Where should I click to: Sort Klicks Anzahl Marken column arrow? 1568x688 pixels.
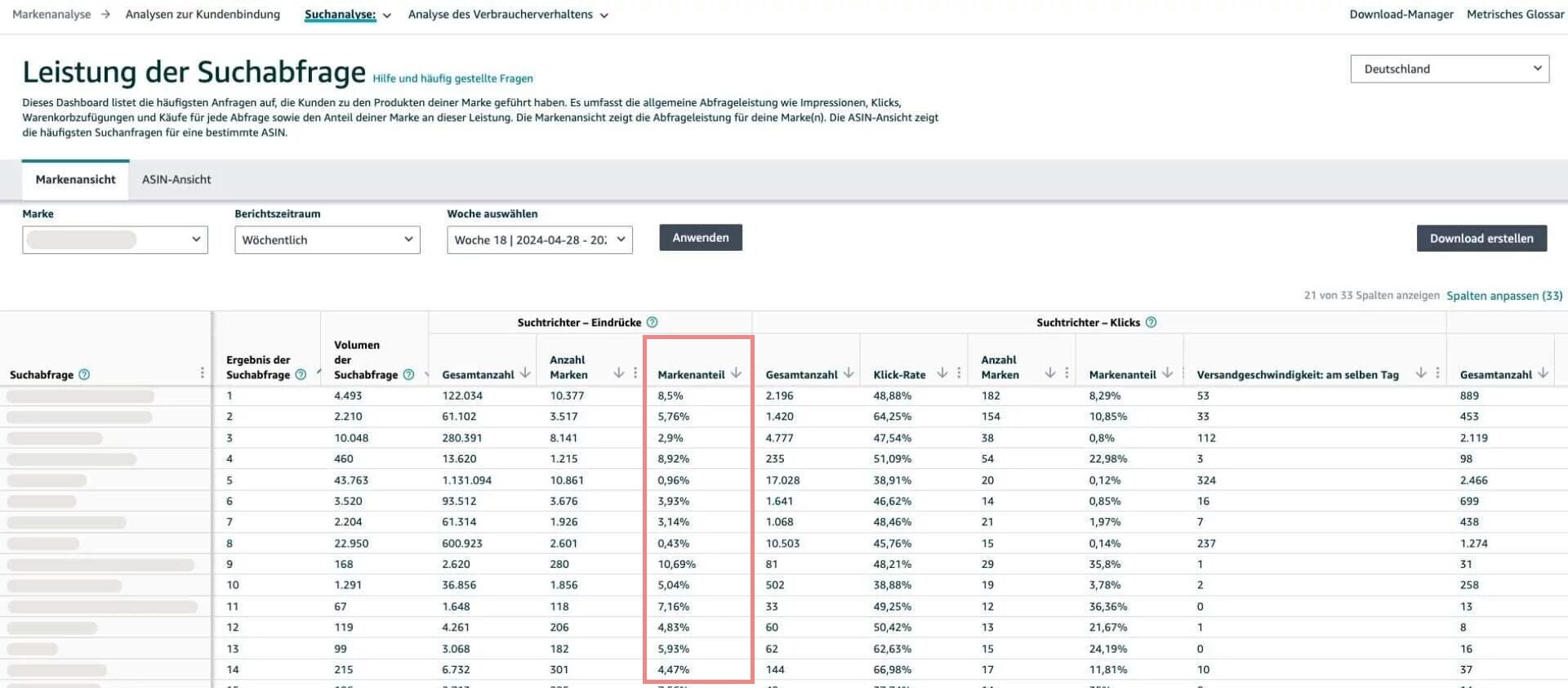click(1050, 373)
